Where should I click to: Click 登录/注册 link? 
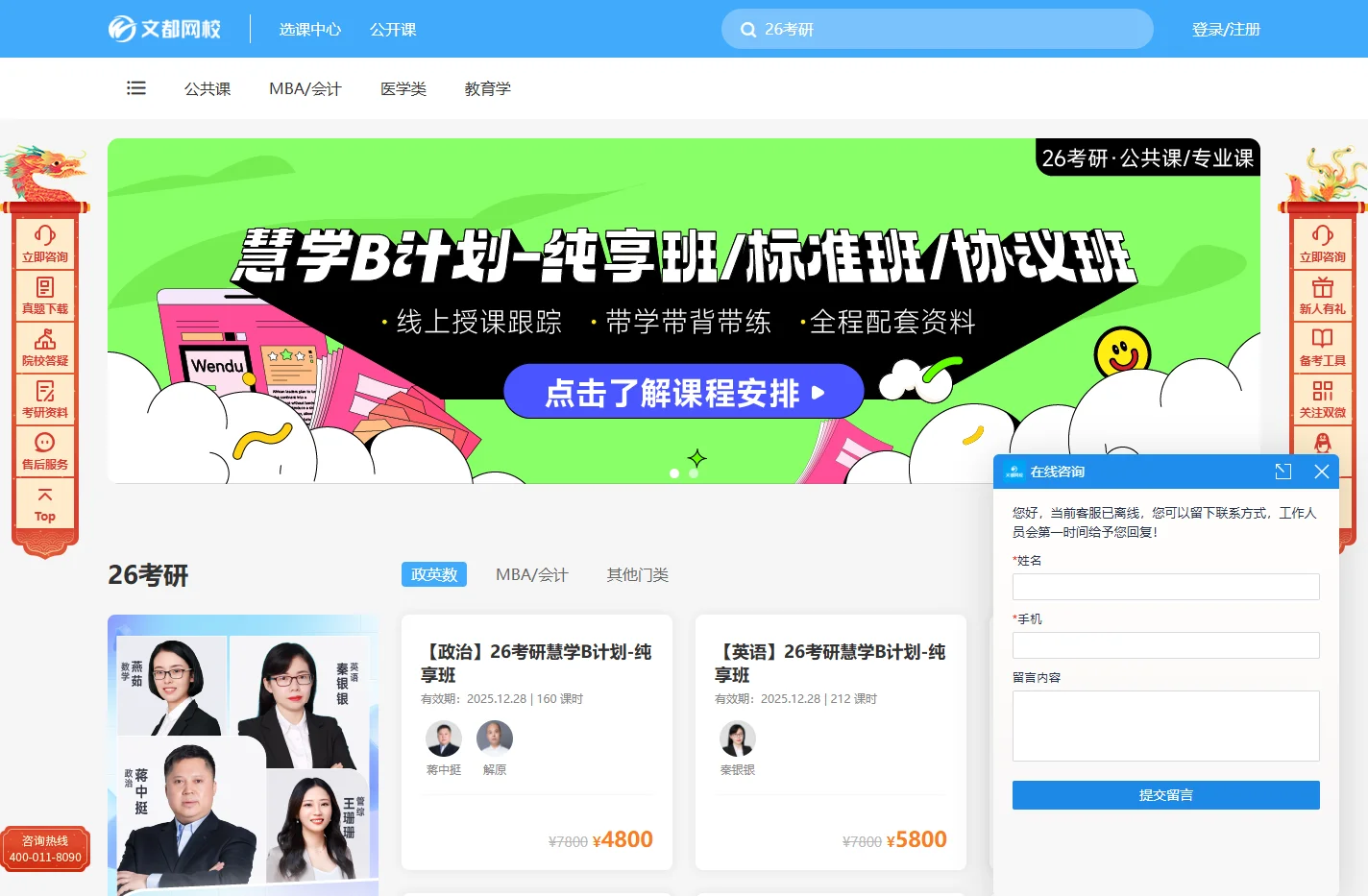tap(1226, 30)
